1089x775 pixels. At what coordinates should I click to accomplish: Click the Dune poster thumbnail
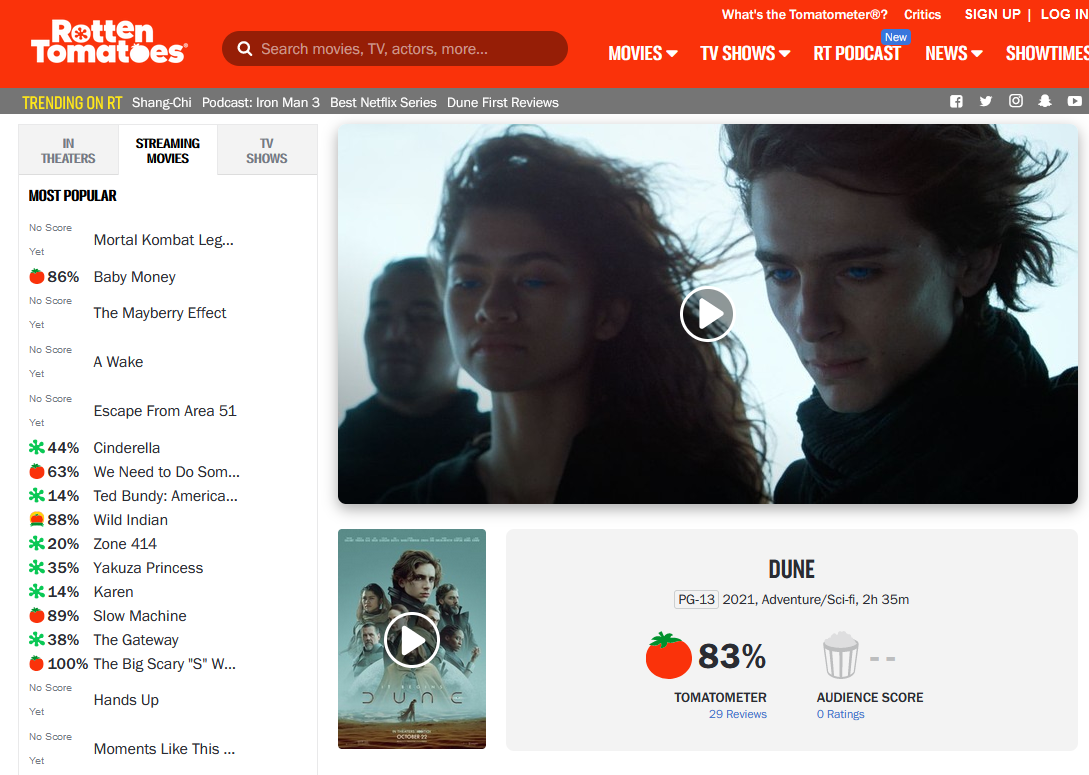pyautogui.click(x=412, y=639)
